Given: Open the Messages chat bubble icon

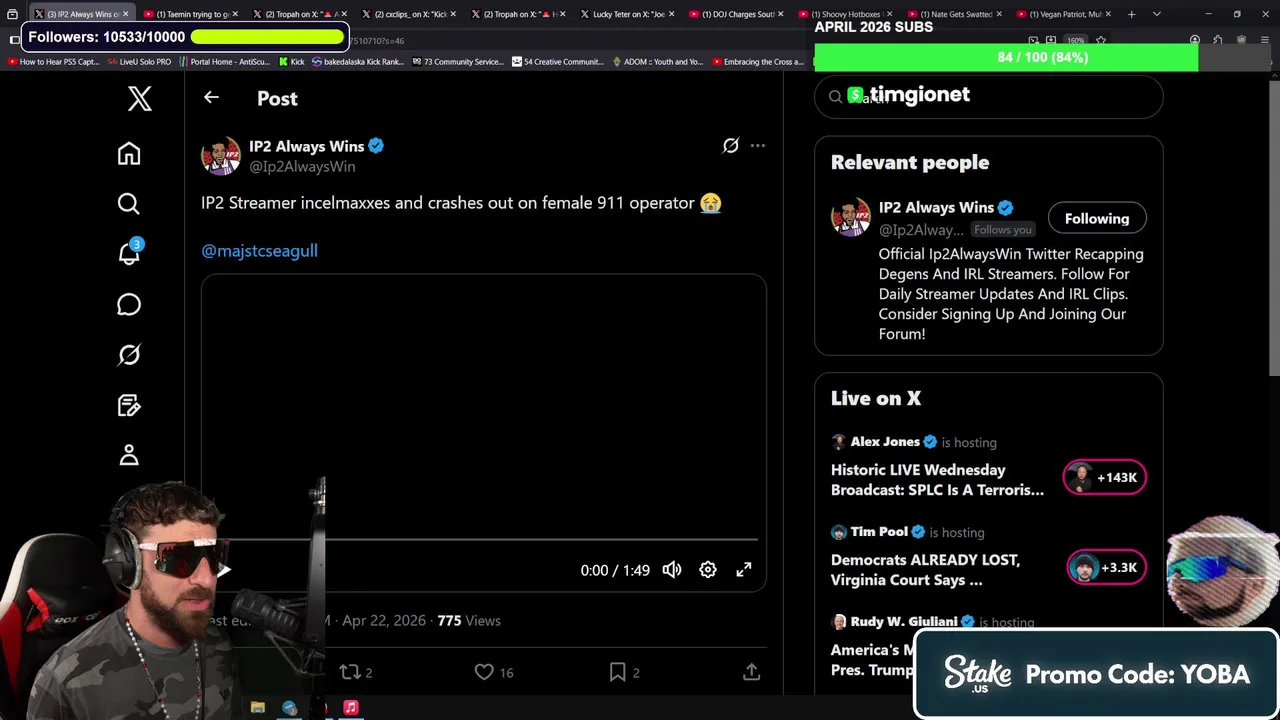Looking at the screenshot, I should [x=129, y=304].
